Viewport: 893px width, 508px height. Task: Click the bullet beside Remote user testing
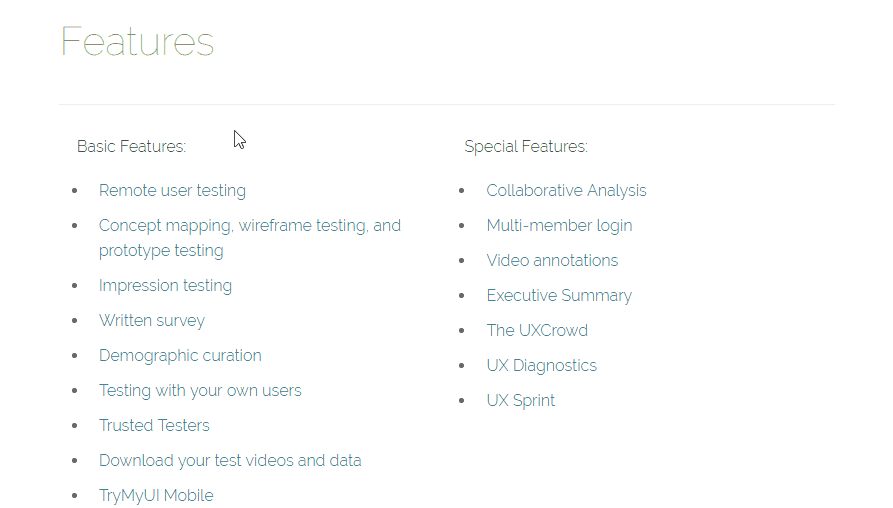pos(75,191)
